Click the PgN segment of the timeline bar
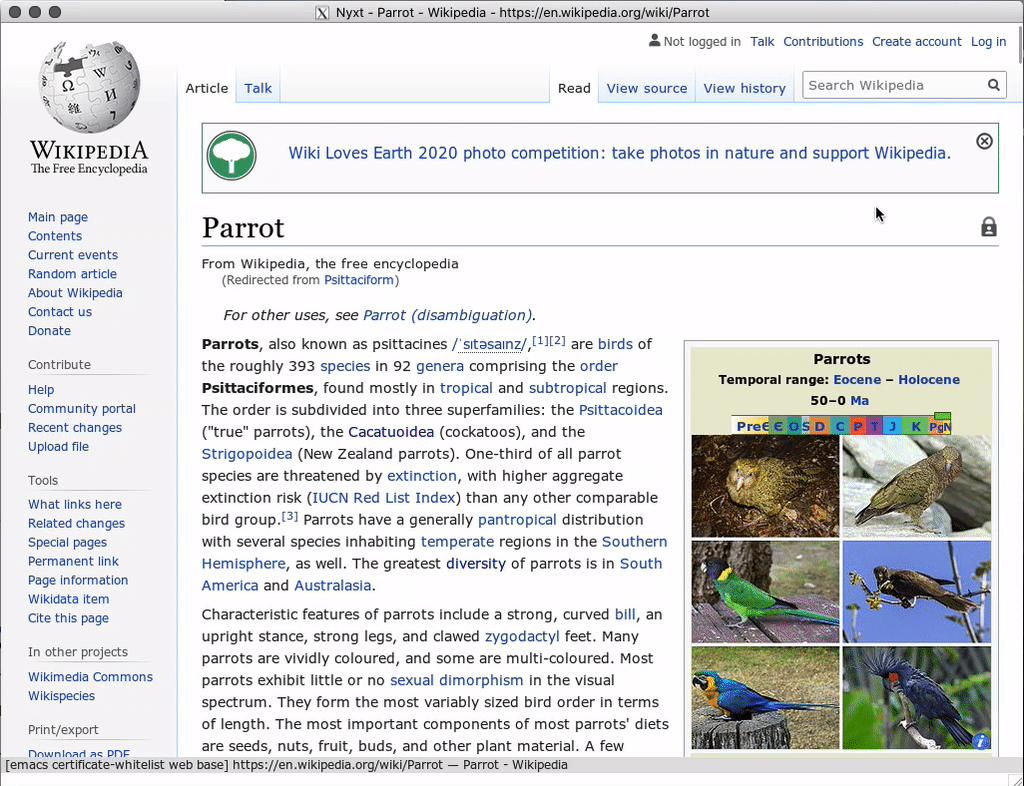The height and width of the screenshot is (786, 1024). (939, 426)
